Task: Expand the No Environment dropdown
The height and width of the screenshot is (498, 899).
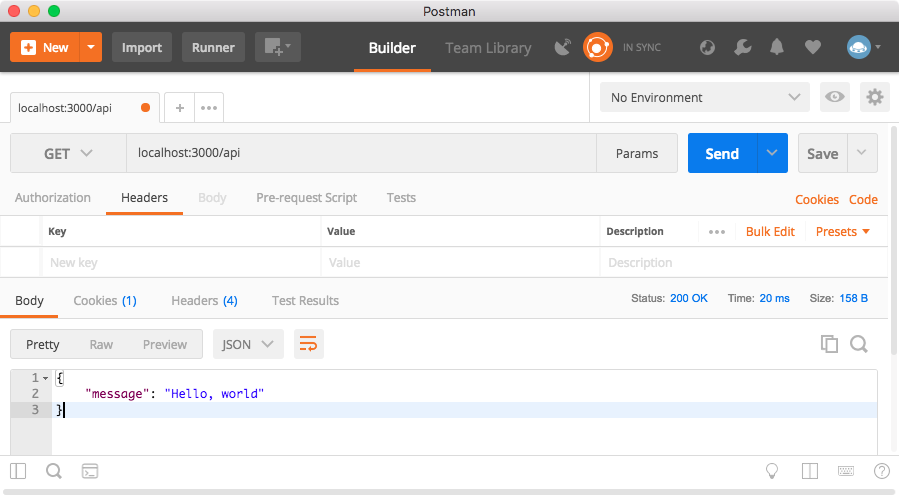Action: [x=704, y=97]
